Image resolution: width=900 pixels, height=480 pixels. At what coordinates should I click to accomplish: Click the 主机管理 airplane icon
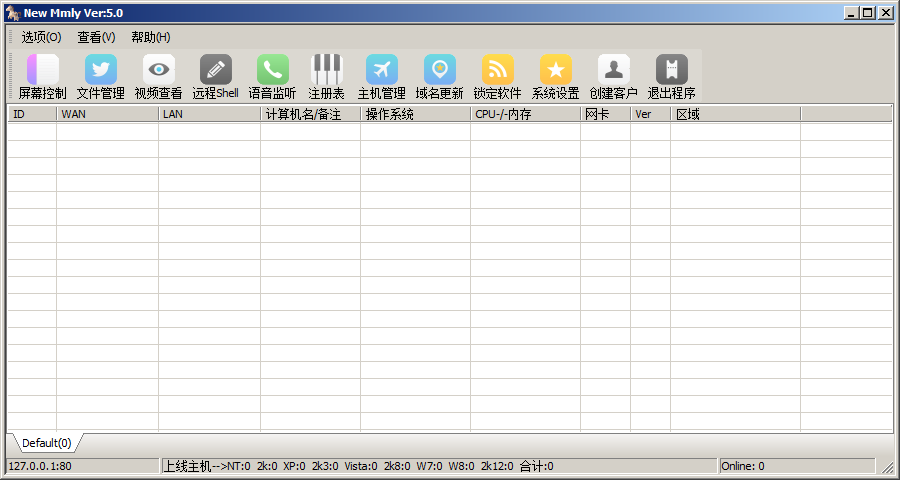[x=382, y=70]
